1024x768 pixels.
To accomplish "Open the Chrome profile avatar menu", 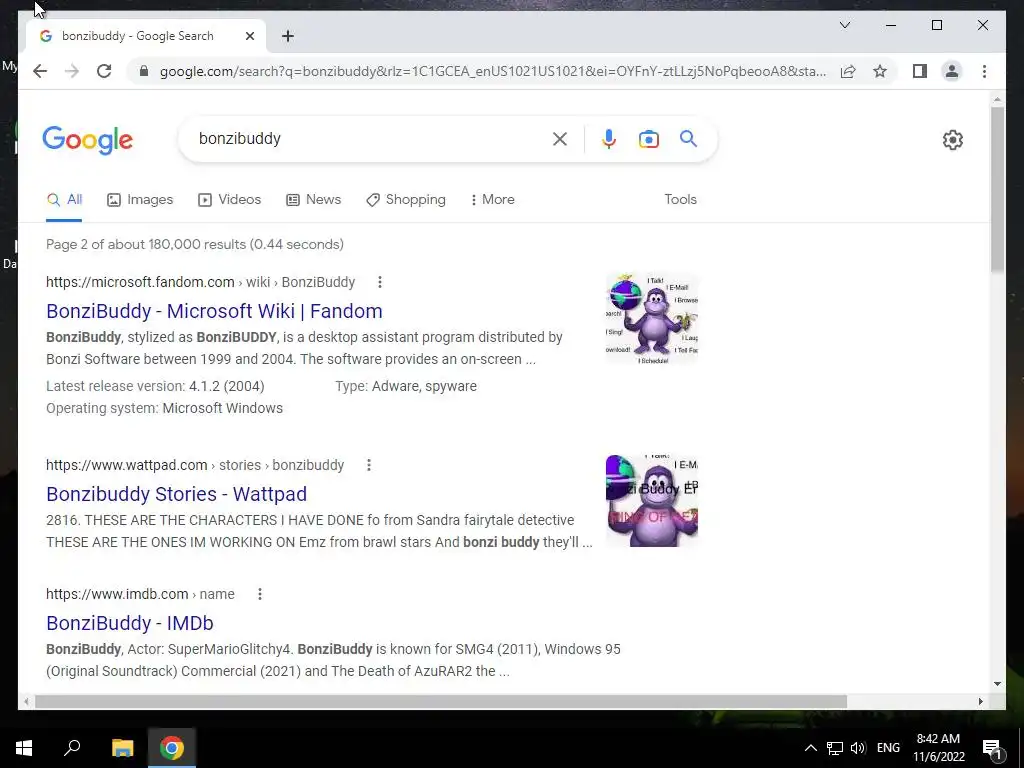I will [952, 71].
